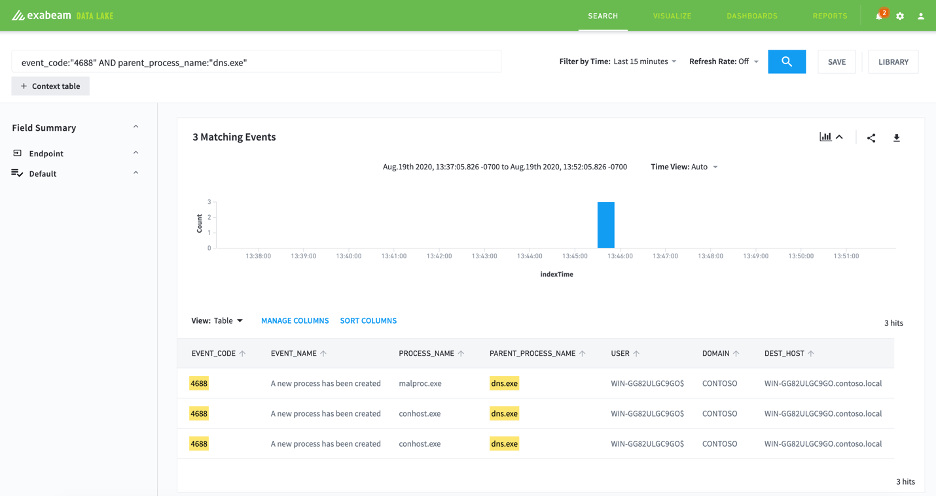This screenshot has width=936, height=496.
Task: Click the download results icon
Action: pyautogui.click(x=896, y=138)
